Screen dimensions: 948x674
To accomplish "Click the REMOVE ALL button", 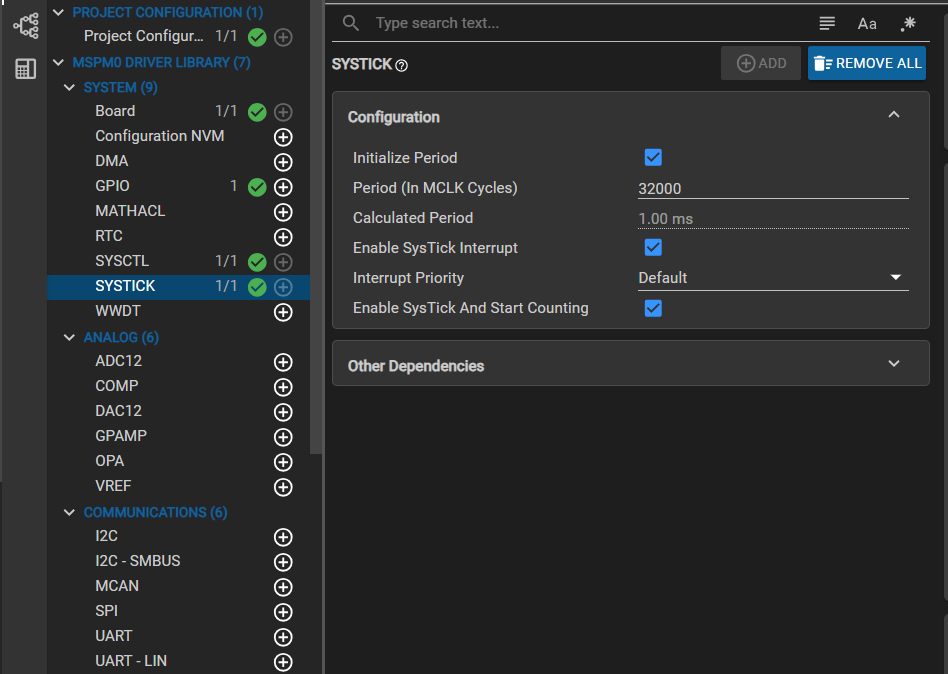I will (x=866, y=63).
